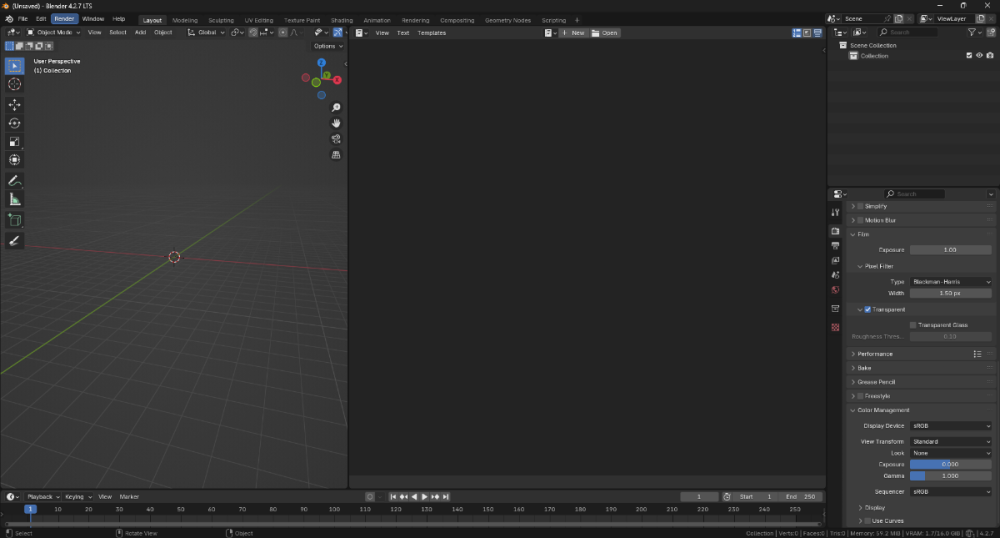Click Open in the text editor
Image resolution: width=1000 pixels, height=538 pixels.
tap(605, 33)
